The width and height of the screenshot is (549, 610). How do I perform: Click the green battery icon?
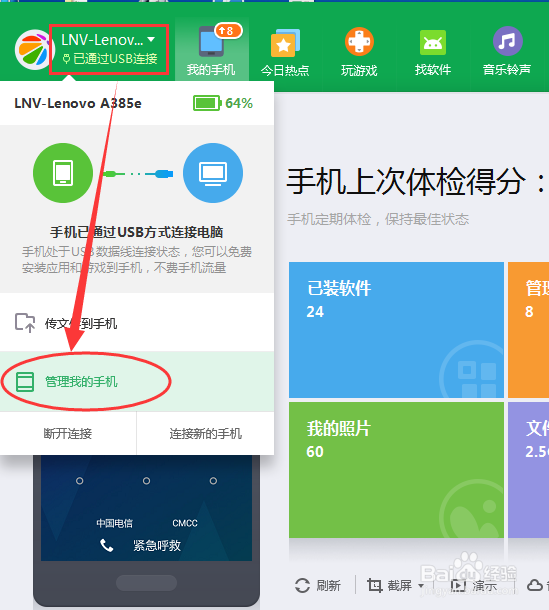point(207,103)
